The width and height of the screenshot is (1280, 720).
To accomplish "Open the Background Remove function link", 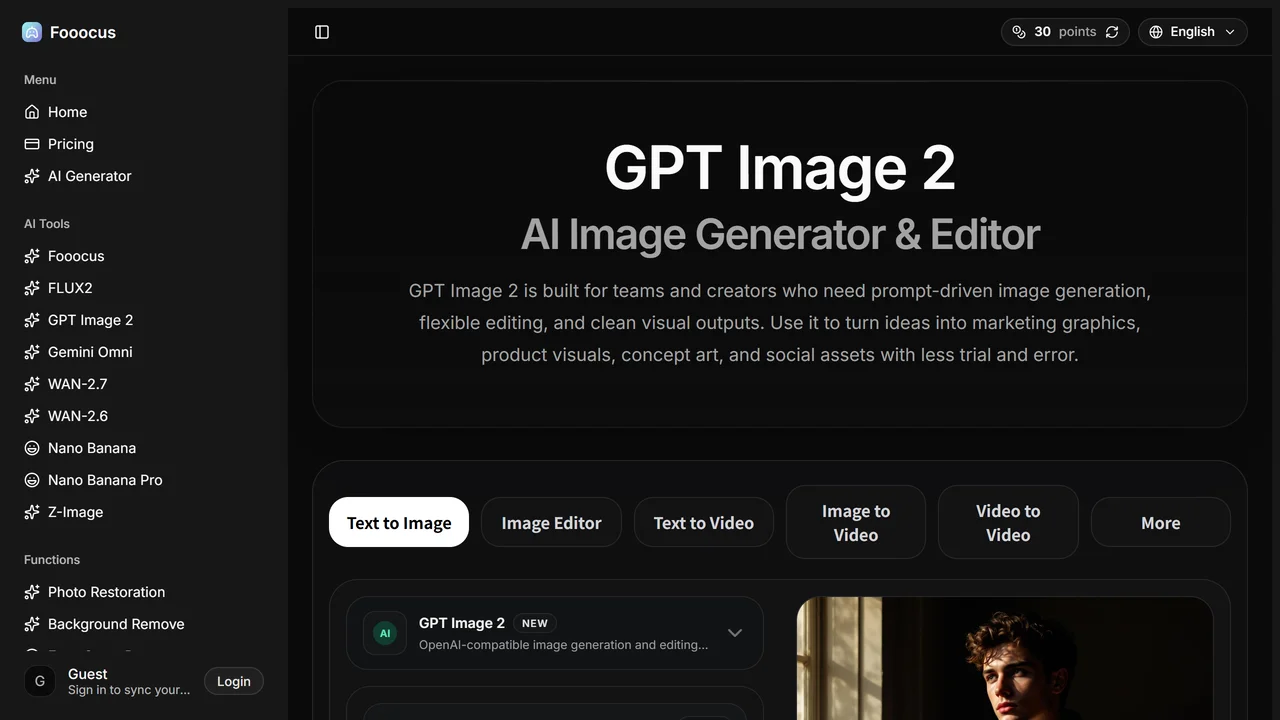I will (144, 624).
